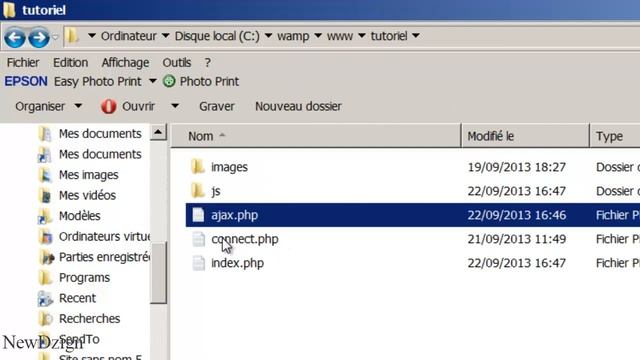
Task: Sort by the Nom column header
Action: tap(316, 136)
